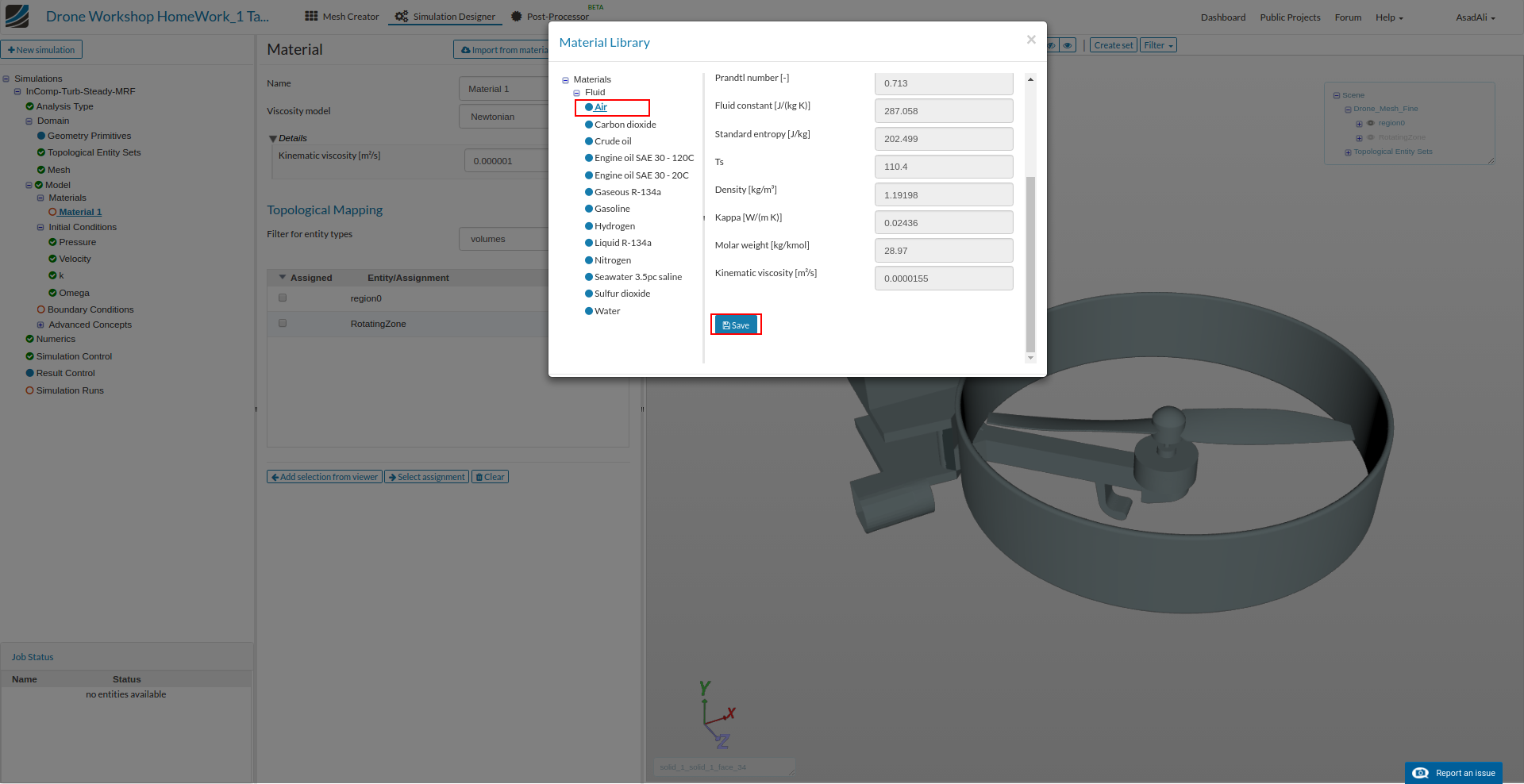
Task: Open the AsadAli account menu
Action: pyautogui.click(x=1475, y=17)
